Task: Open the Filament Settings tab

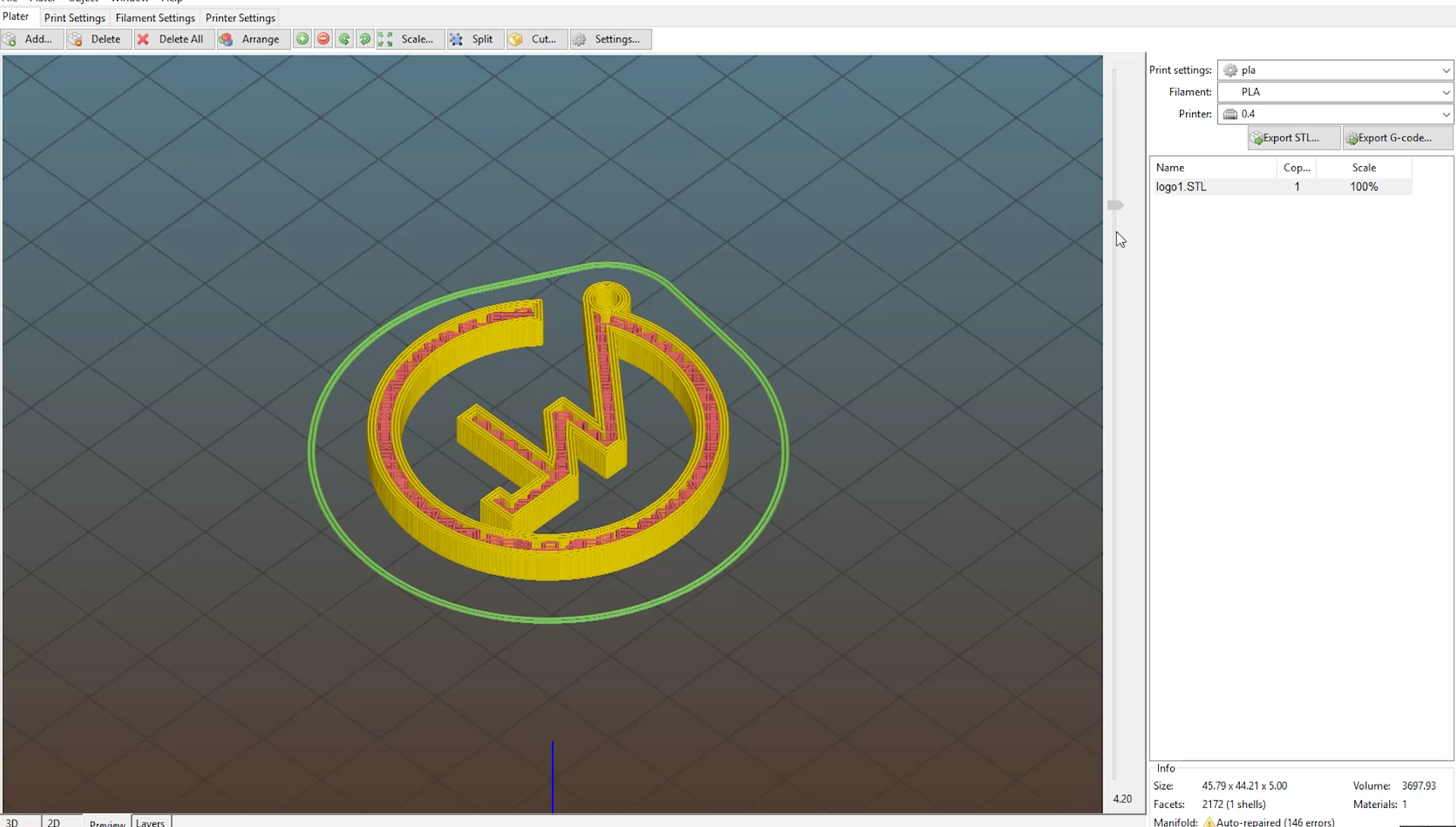Action: (x=155, y=17)
